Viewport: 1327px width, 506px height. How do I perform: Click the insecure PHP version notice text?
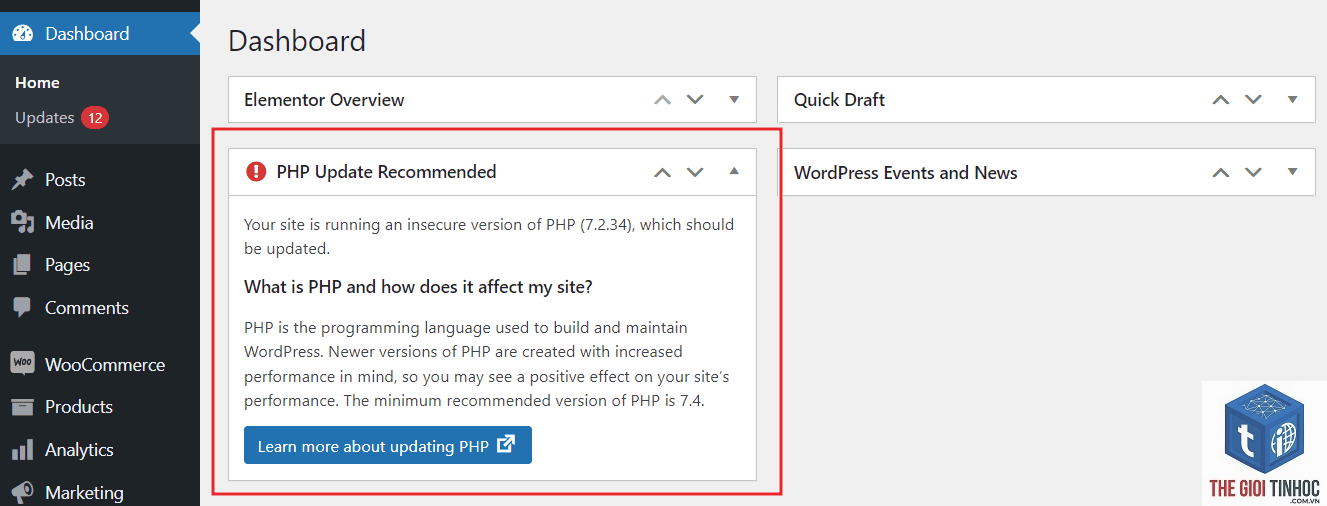coord(489,236)
